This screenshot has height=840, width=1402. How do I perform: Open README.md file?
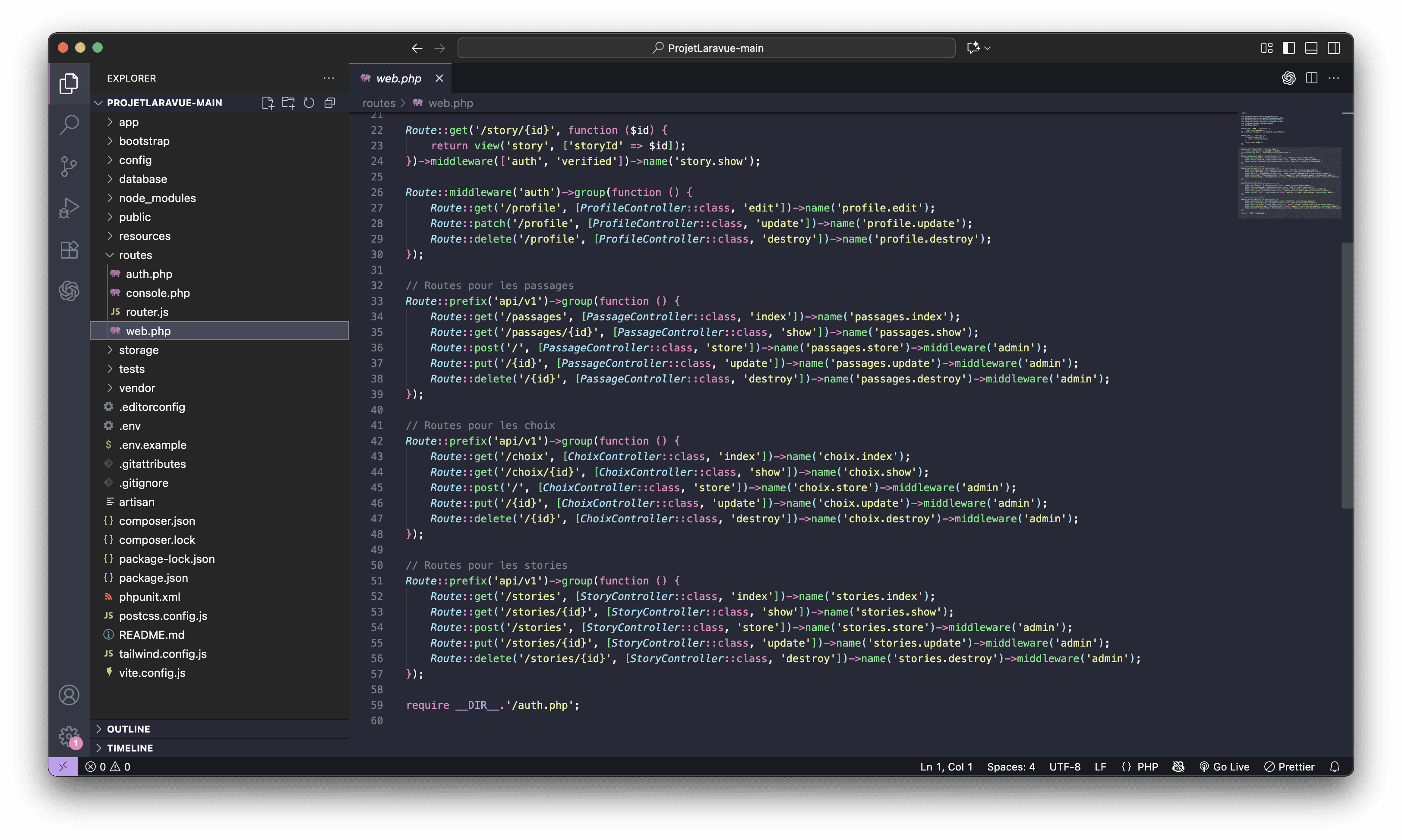(x=219, y=635)
